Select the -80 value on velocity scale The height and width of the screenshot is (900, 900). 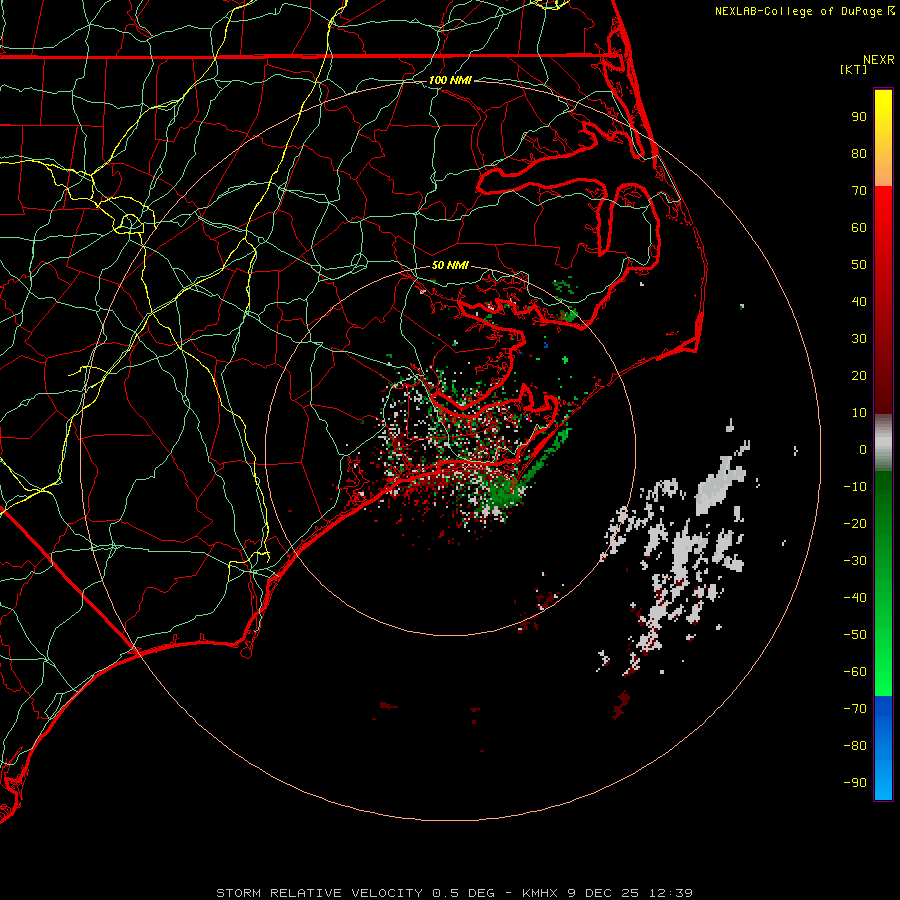pos(855,746)
